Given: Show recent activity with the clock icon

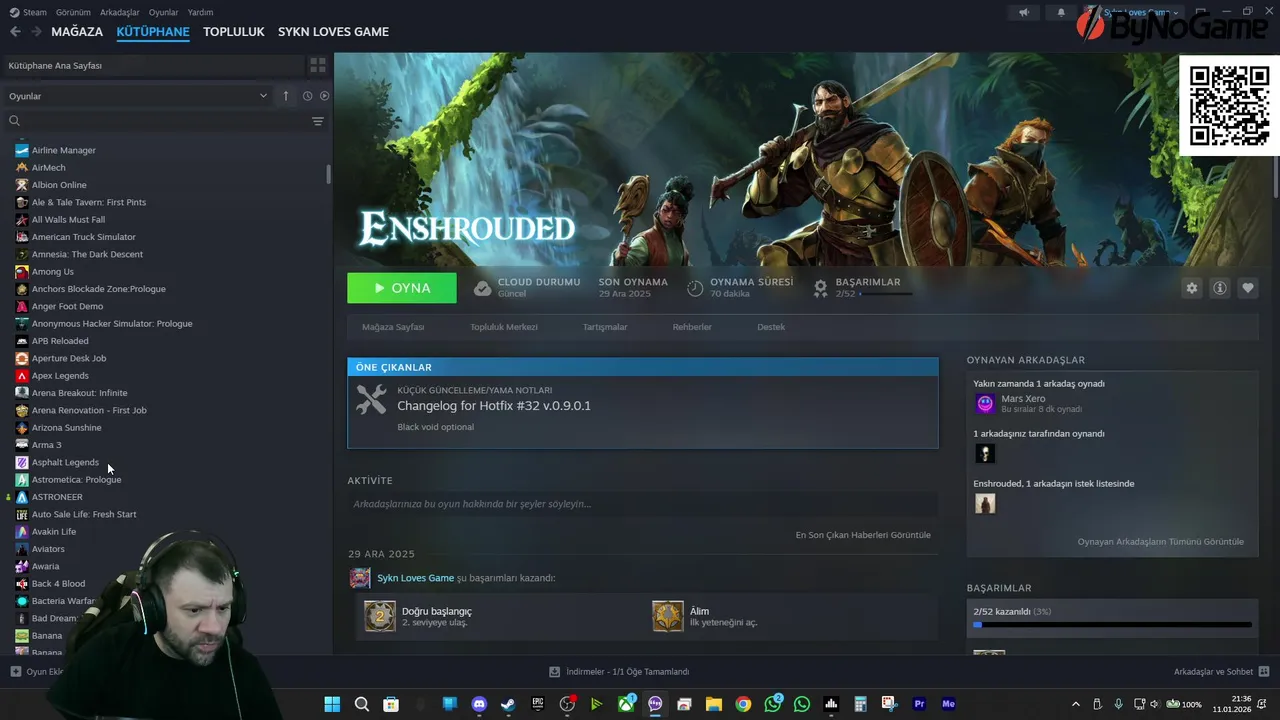Looking at the screenshot, I should click(x=307, y=96).
